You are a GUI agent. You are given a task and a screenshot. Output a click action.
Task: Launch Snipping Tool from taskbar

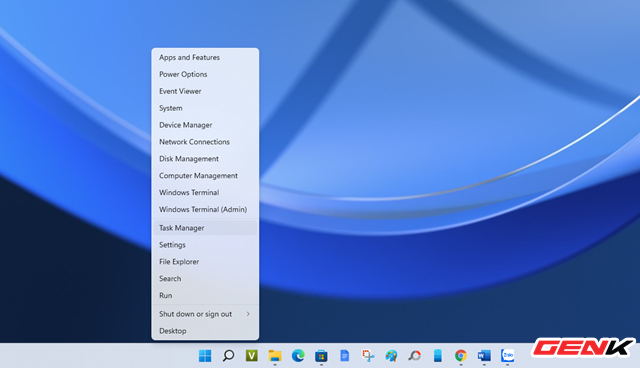368,356
